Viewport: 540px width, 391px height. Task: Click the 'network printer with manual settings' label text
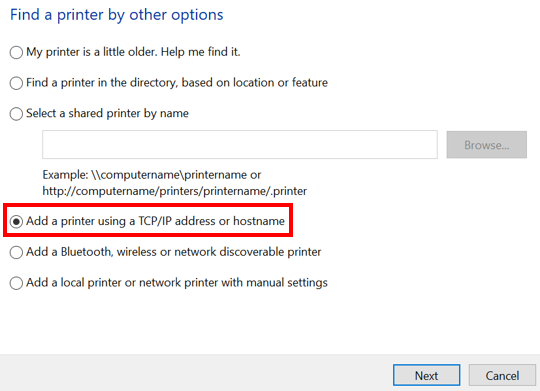pyautogui.click(x=233, y=282)
